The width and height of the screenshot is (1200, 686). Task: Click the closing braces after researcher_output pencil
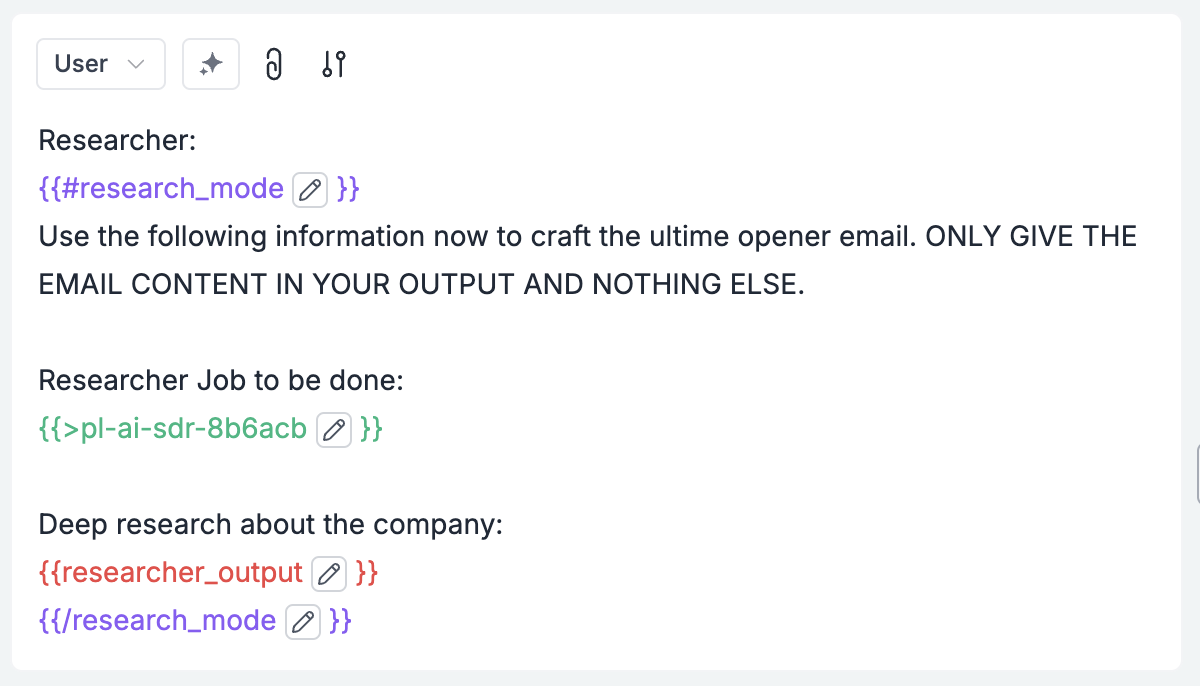coord(367,573)
